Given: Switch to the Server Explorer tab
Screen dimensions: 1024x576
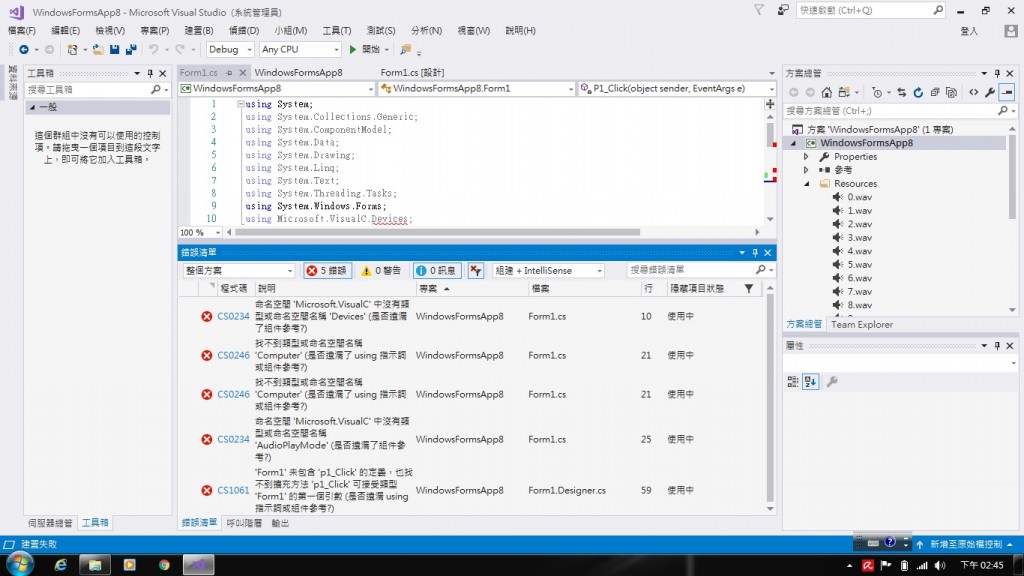Looking at the screenshot, I should click(50, 523).
